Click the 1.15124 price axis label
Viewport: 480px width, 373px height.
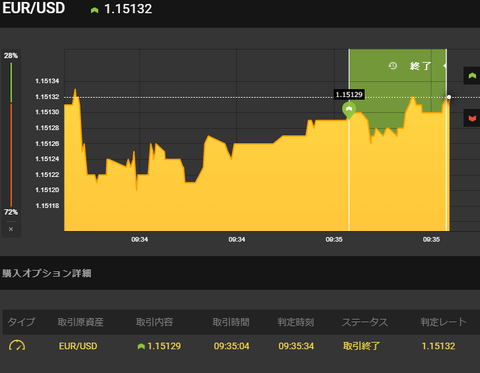coord(47,159)
